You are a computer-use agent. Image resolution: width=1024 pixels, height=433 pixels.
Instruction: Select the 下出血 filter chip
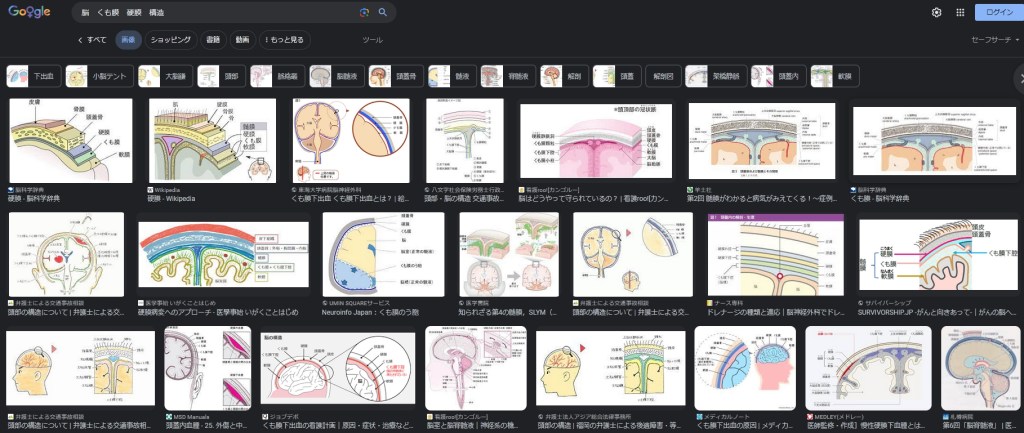(x=33, y=76)
